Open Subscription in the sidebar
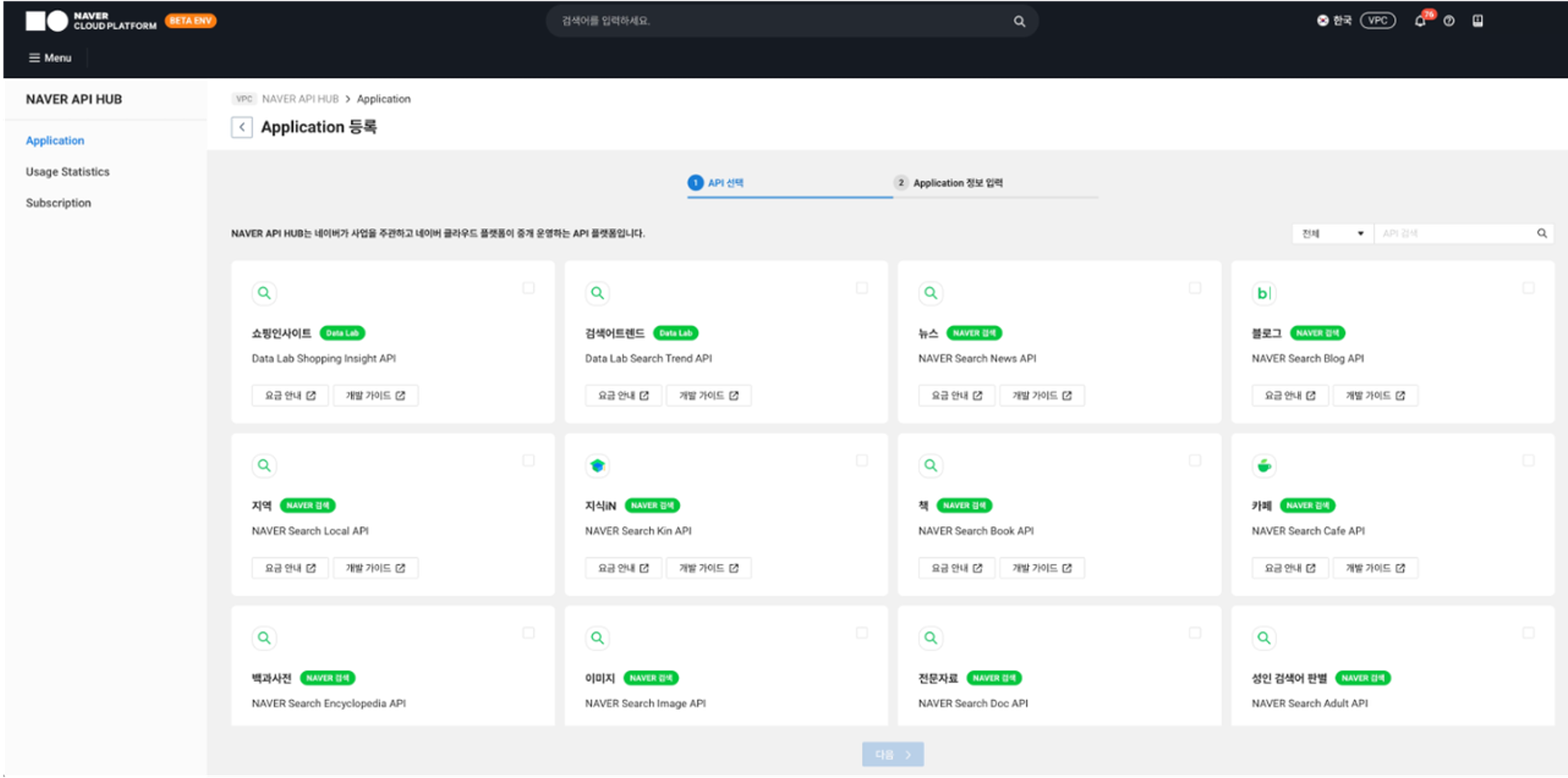The height and width of the screenshot is (778, 1568). [x=59, y=203]
